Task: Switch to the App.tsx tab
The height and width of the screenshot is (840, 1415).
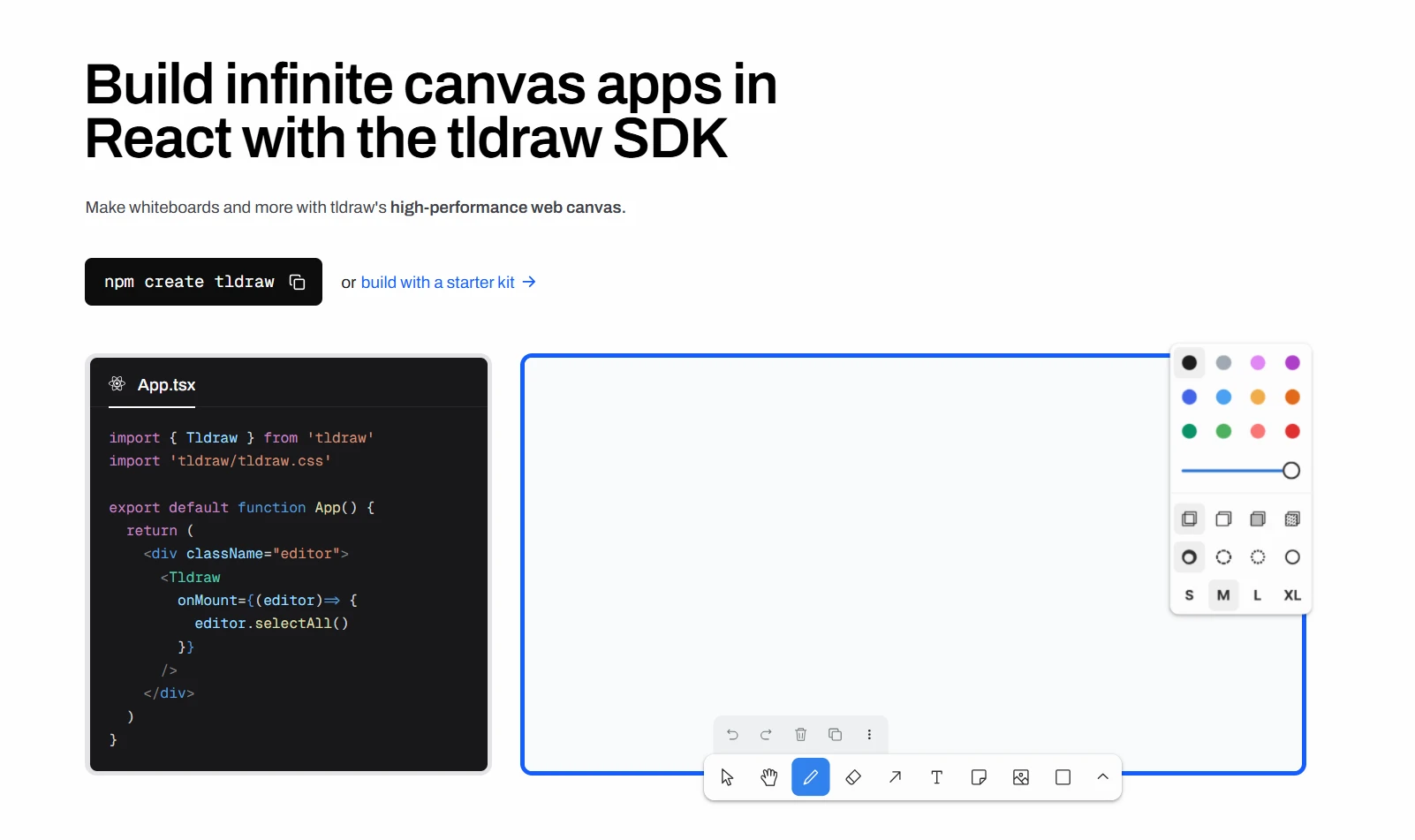Action: (152, 385)
